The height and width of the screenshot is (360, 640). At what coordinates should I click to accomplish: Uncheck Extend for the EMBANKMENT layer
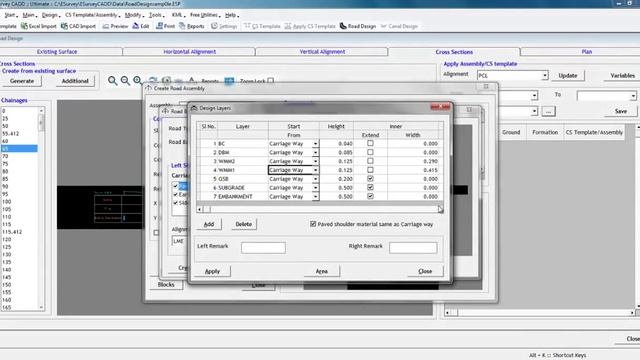click(370, 196)
